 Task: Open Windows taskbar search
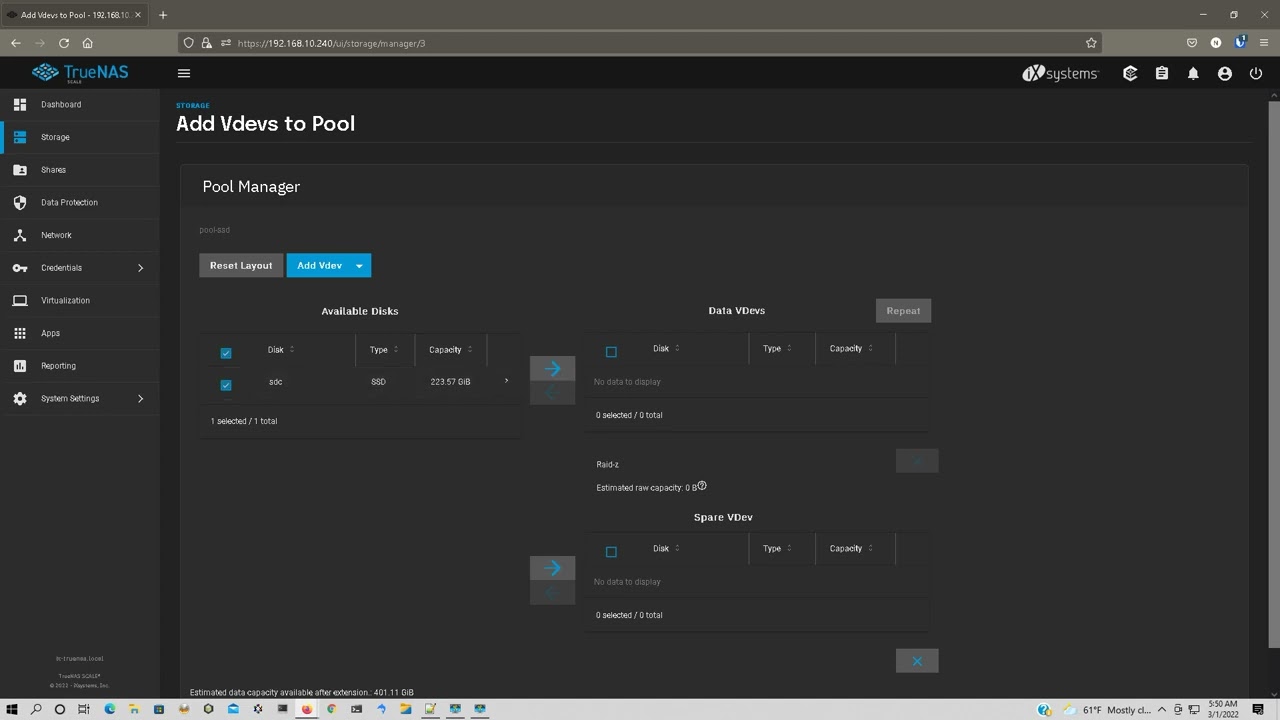coord(36,709)
